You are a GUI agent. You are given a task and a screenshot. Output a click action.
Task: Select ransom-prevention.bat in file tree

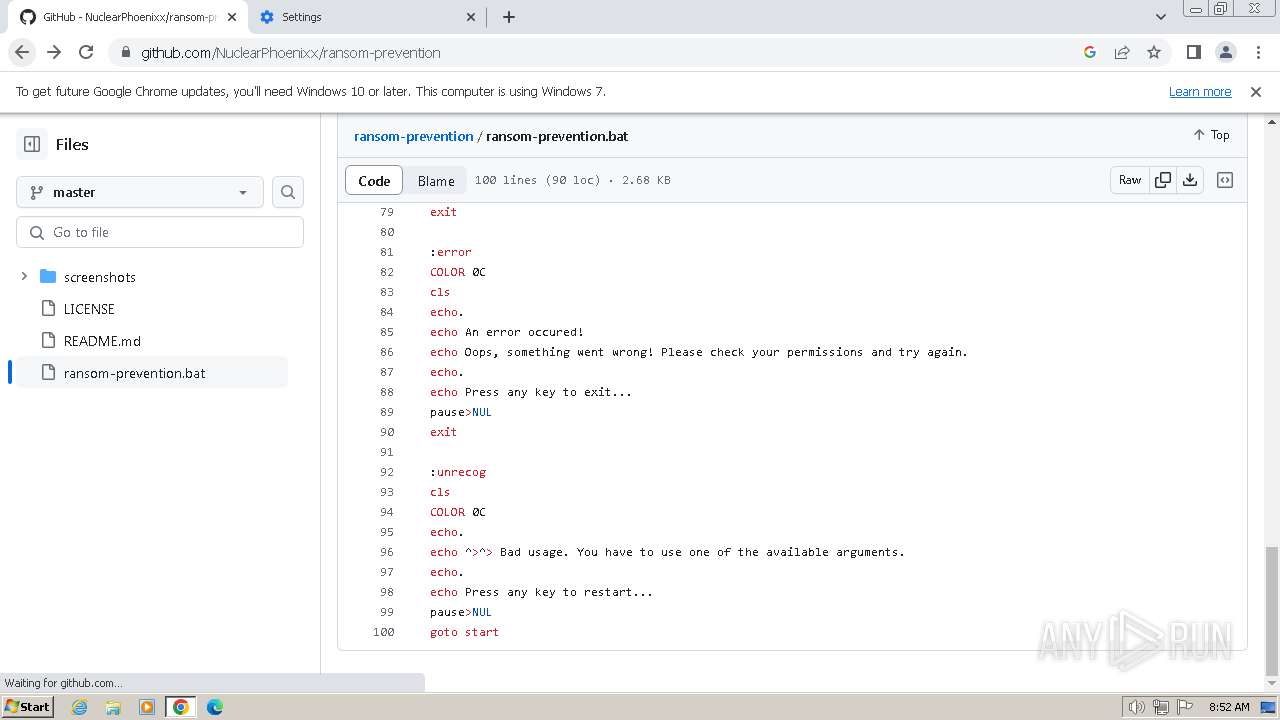pyautogui.click(x=152, y=373)
